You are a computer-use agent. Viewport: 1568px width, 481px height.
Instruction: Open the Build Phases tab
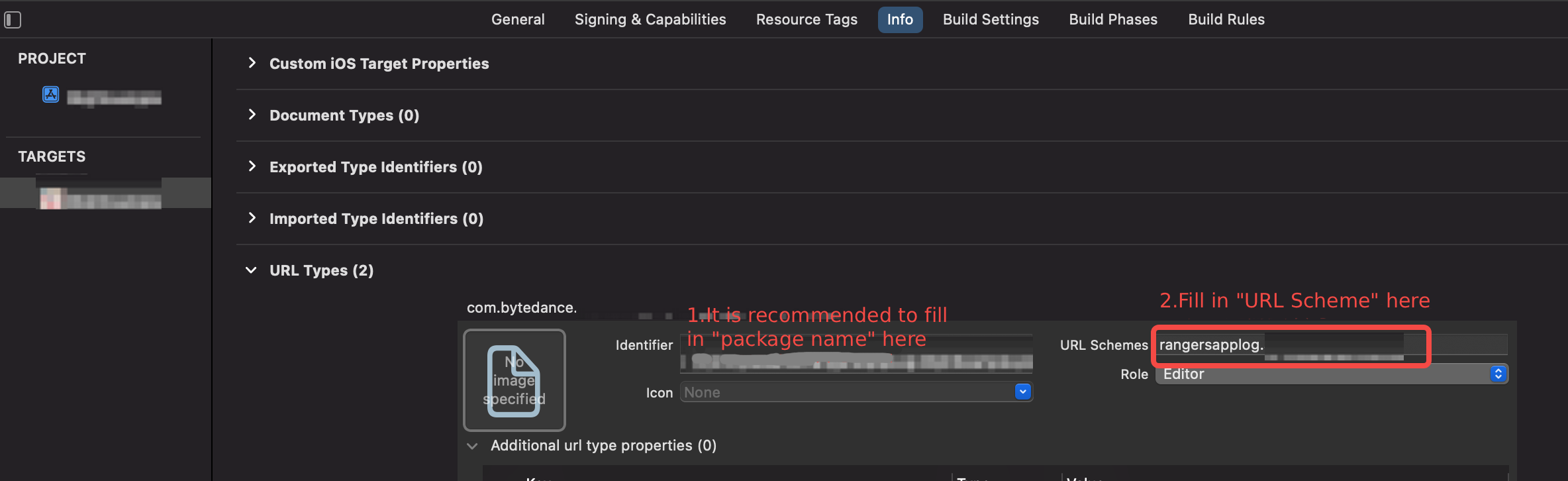pyautogui.click(x=1113, y=19)
